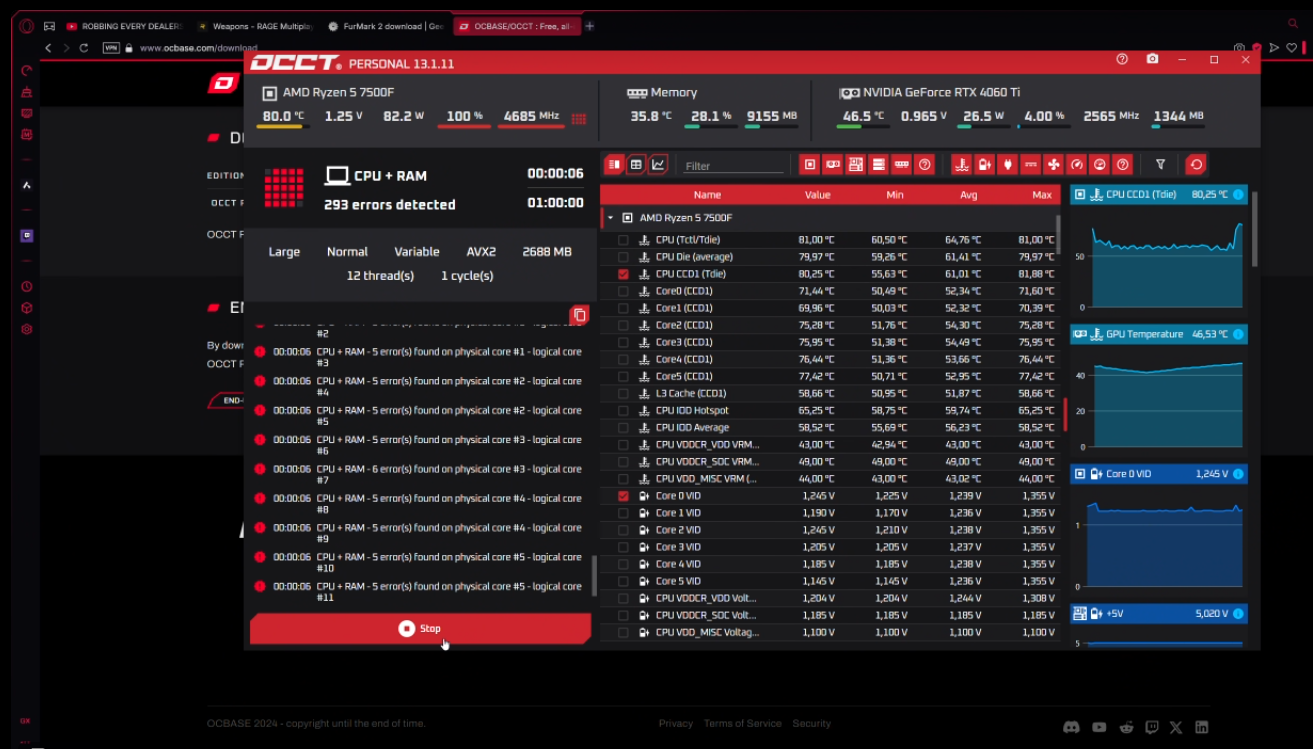1313x749 pixels.
Task: Filter sensors by storage drive icon
Action: tap(879, 164)
